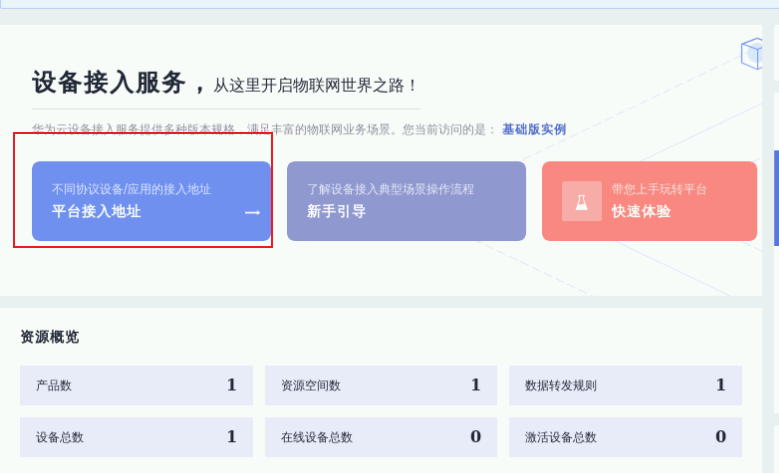Select the 数据转发规则 tile
This screenshot has width=779, height=473.
click(x=625, y=385)
